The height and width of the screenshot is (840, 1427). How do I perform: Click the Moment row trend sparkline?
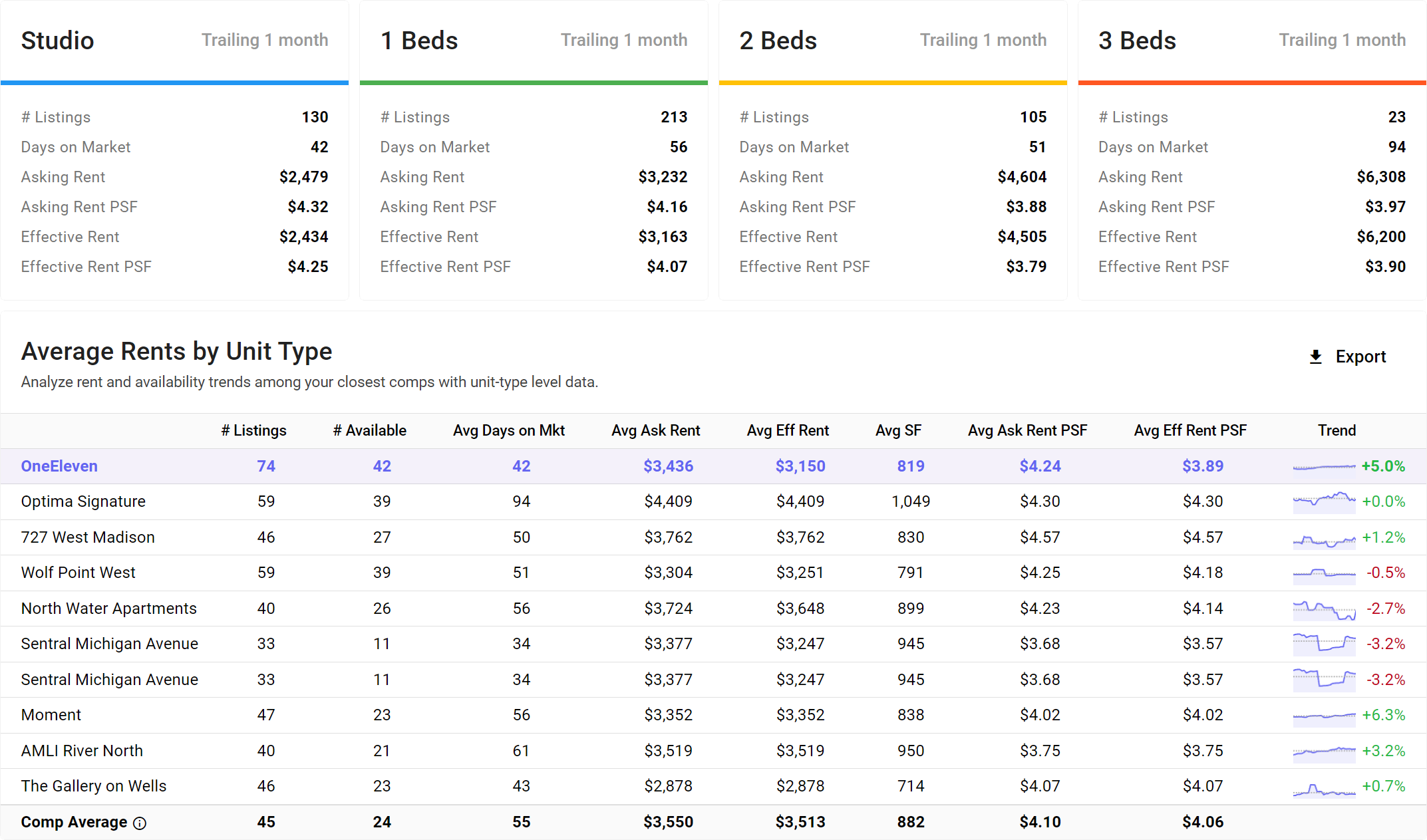tap(1323, 715)
